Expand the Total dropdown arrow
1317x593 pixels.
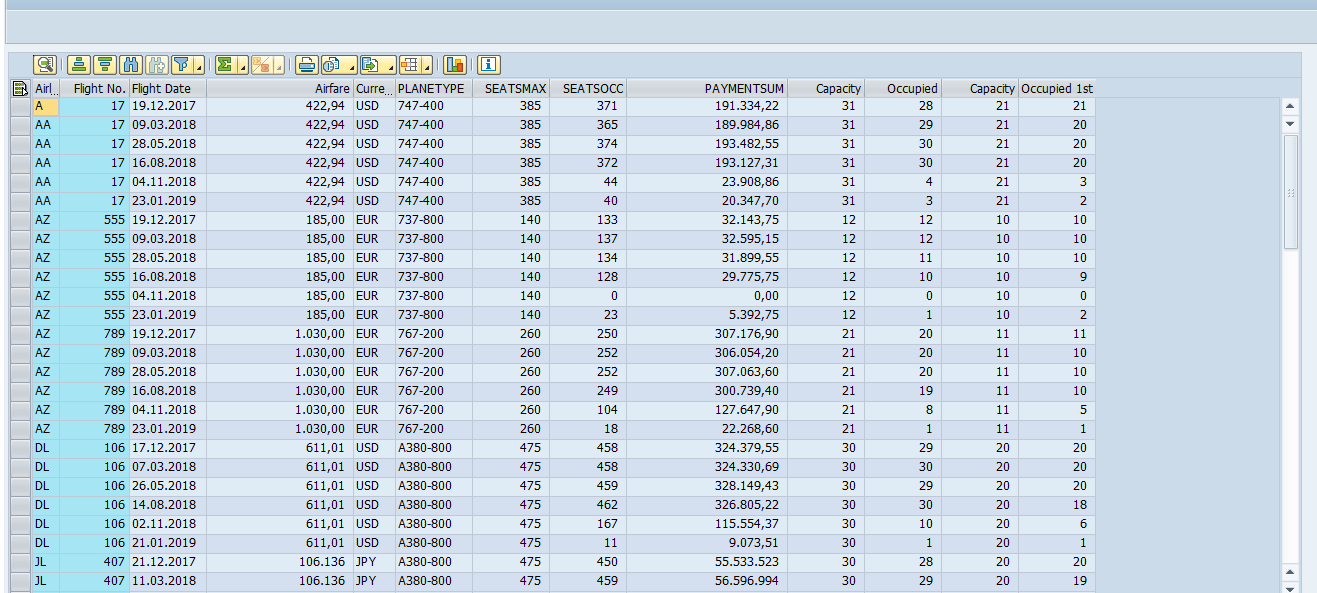coord(243,66)
